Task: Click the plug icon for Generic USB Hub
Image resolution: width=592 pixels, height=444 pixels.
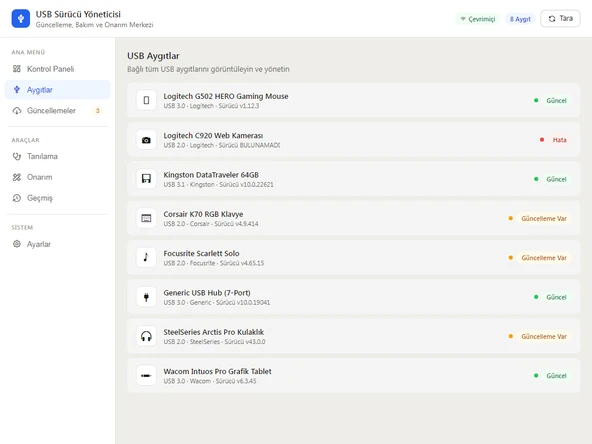Action: (x=146, y=297)
